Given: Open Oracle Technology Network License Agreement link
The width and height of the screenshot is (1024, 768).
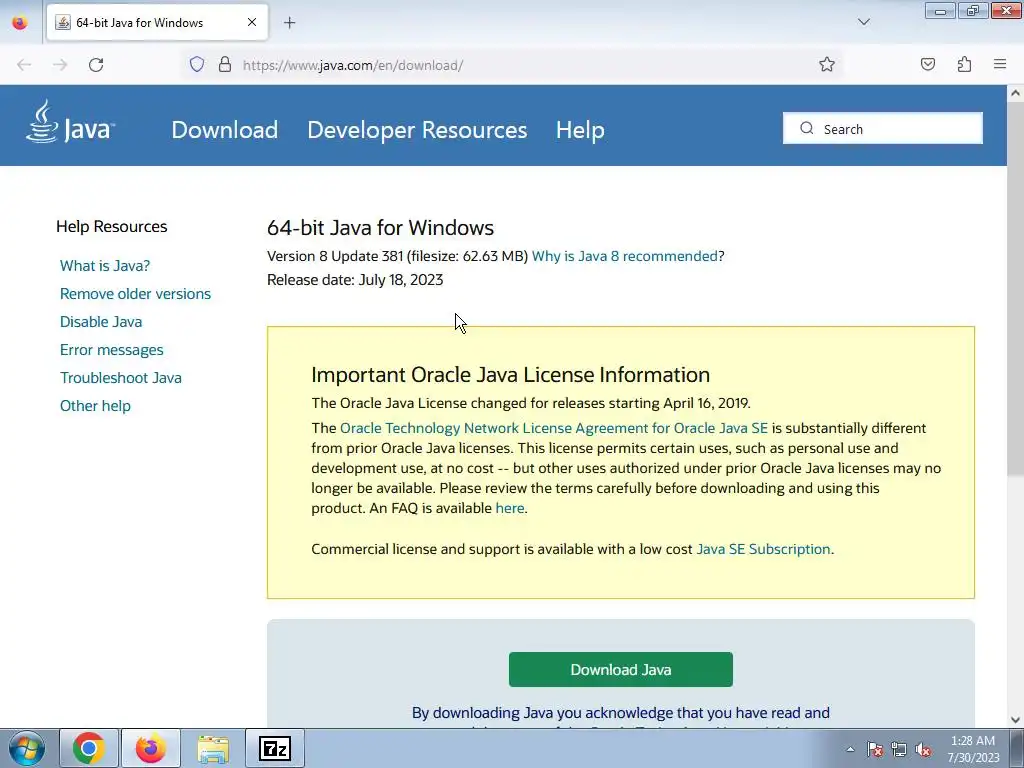Looking at the screenshot, I should 554,428.
